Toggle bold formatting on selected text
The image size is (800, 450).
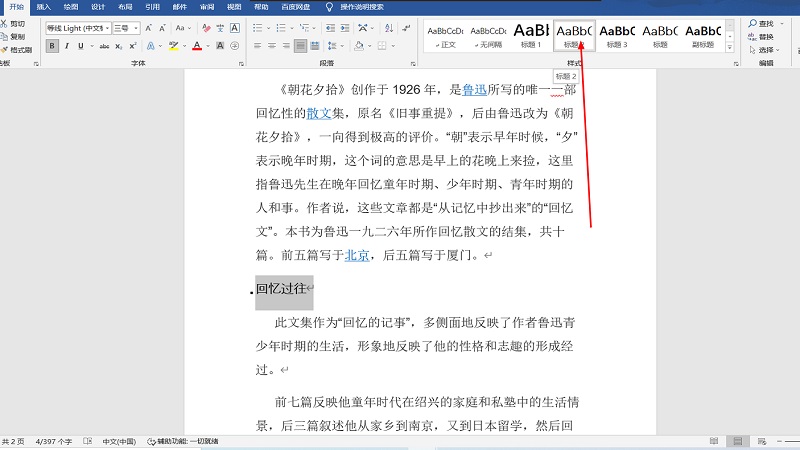pyautogui.click(x=52, y=46)
